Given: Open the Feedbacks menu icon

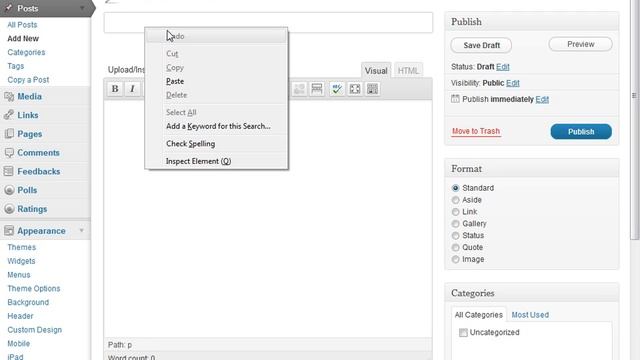Looking at the screenshot, I should [x=9, y=171].
